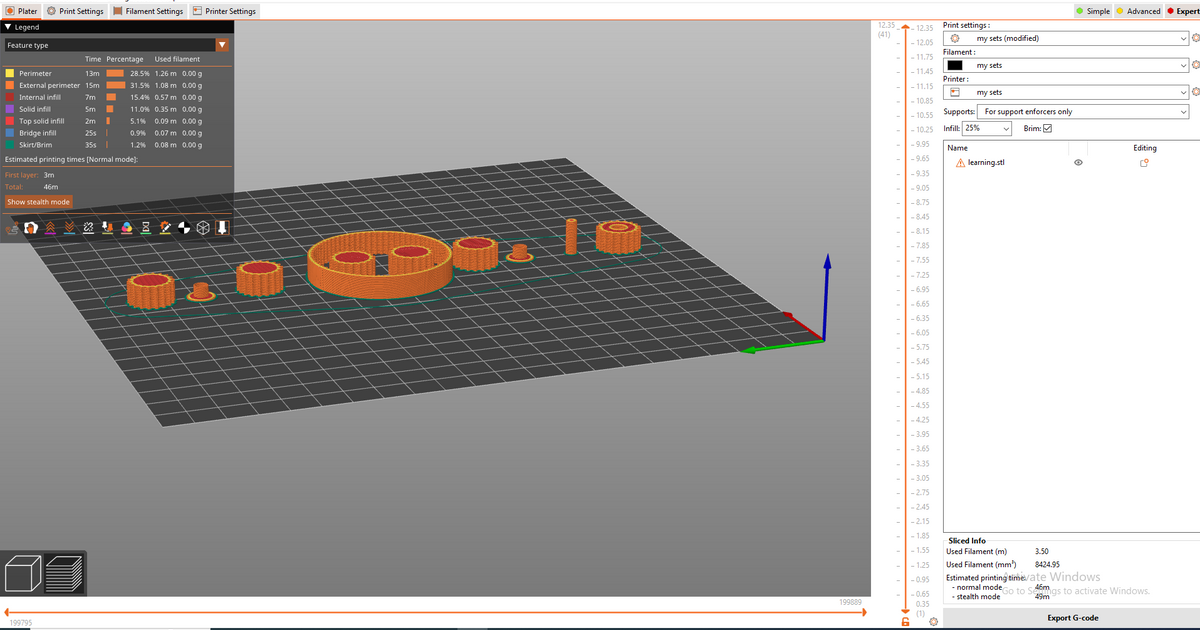Screen dimensions: 1200x630
Task: Click the black filament color swatch
Action: click(x=955, y=65)
